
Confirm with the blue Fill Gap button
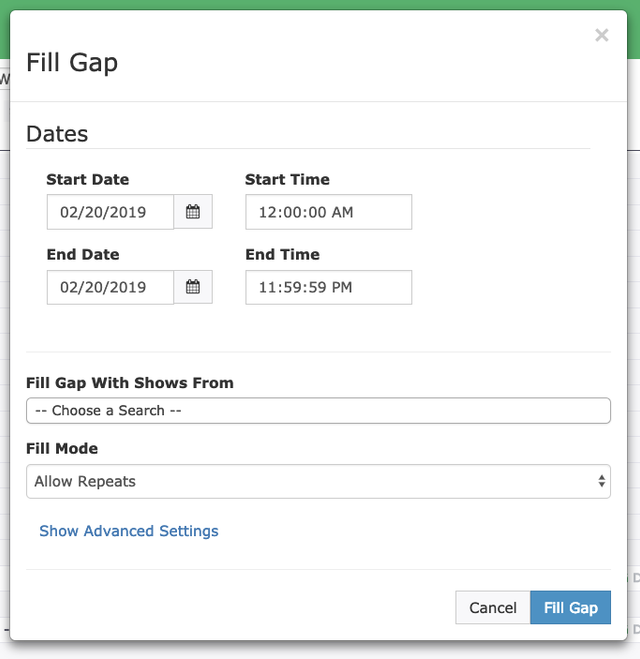(x=570, y=608)
